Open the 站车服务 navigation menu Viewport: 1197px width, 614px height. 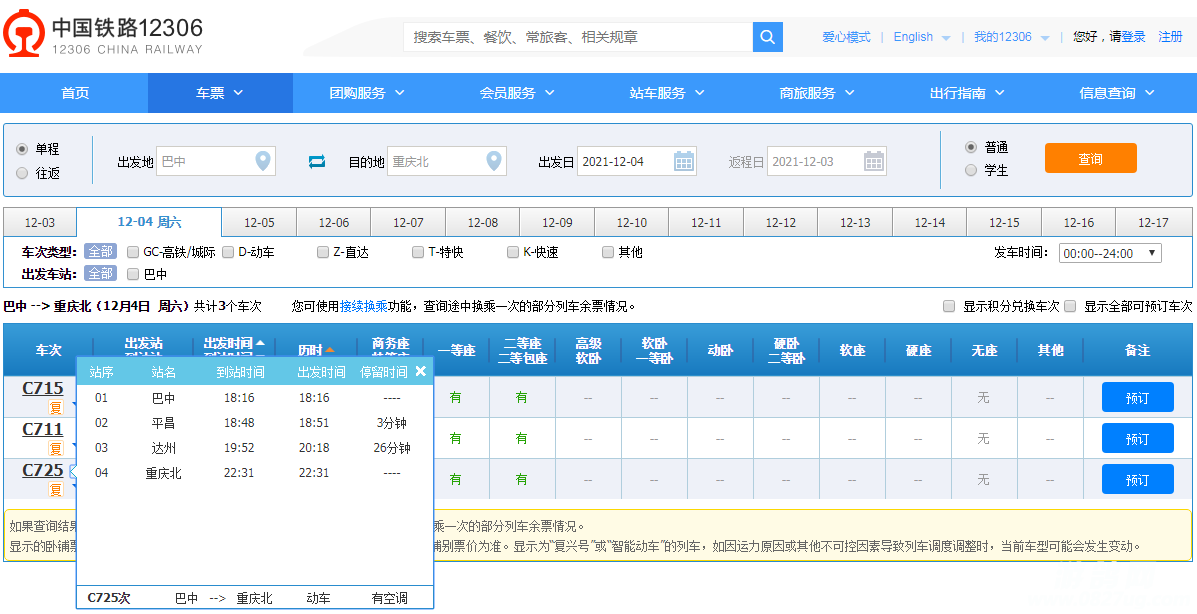pyautogui.click(x=667, y=93)
